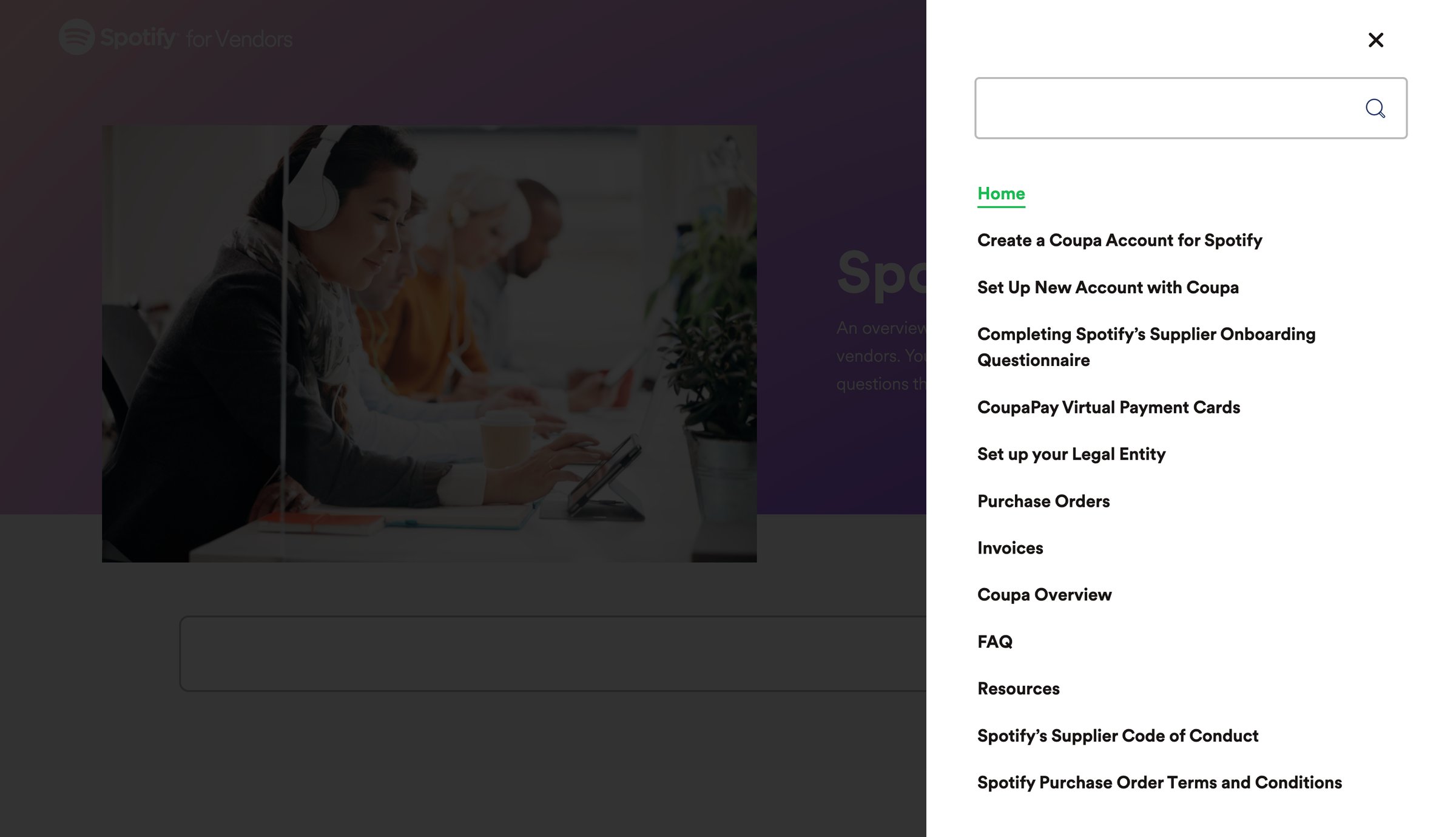1456x837 pixels.
Task: Open the Home menu link
Action: tap(1001, 194)
